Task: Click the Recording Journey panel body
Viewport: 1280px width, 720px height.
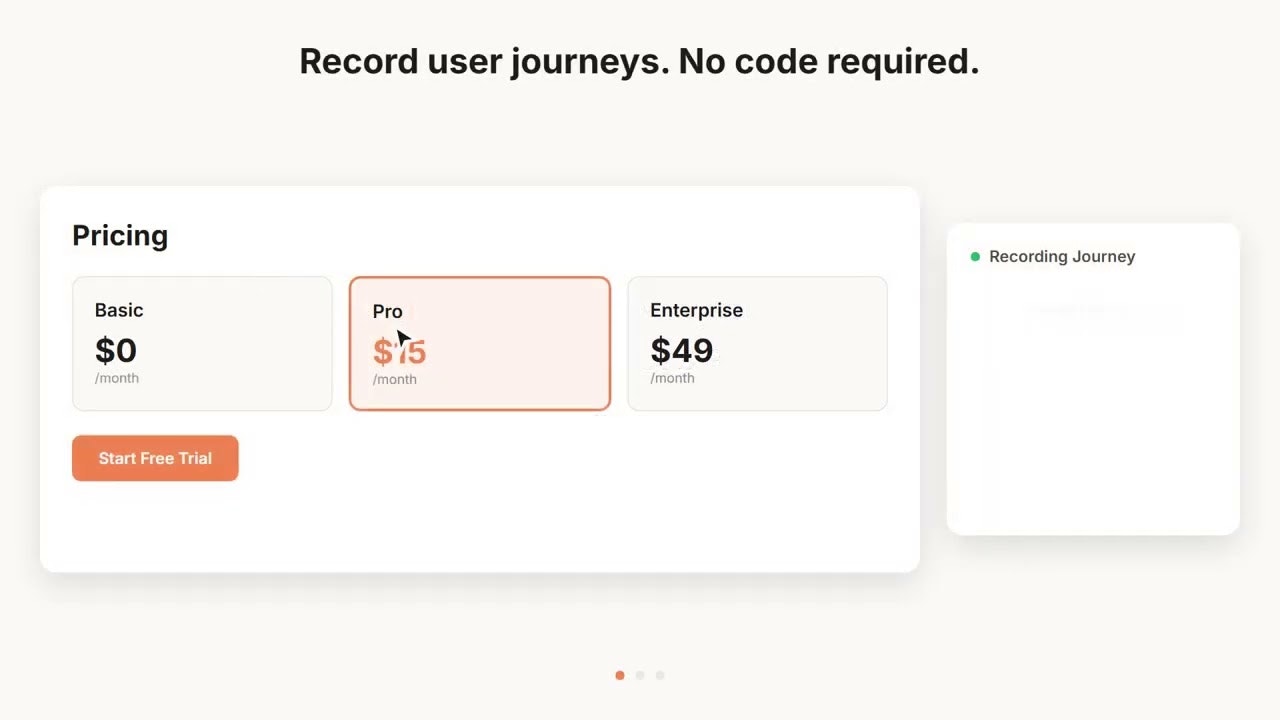Action: tap(1093, 400)
